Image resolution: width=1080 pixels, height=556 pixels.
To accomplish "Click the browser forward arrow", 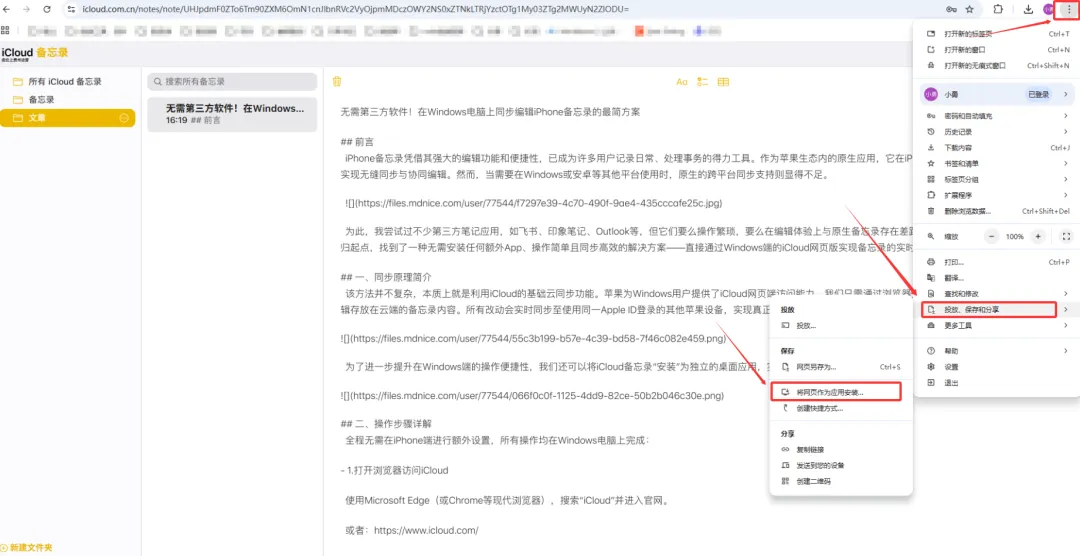I will tap(26, 9).
